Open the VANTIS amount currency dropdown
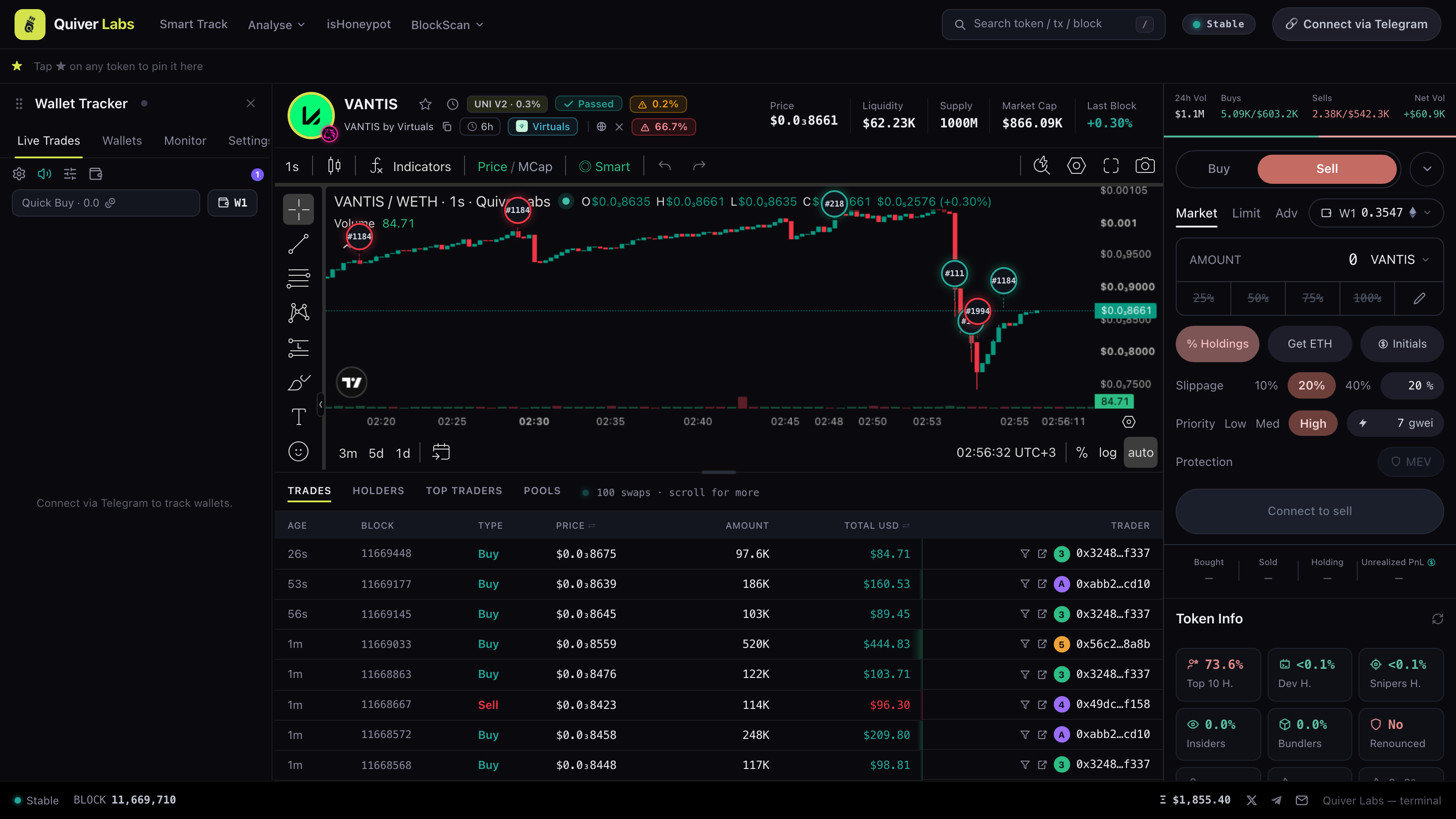This screenshot has height=819, width=1456. 1400,259
